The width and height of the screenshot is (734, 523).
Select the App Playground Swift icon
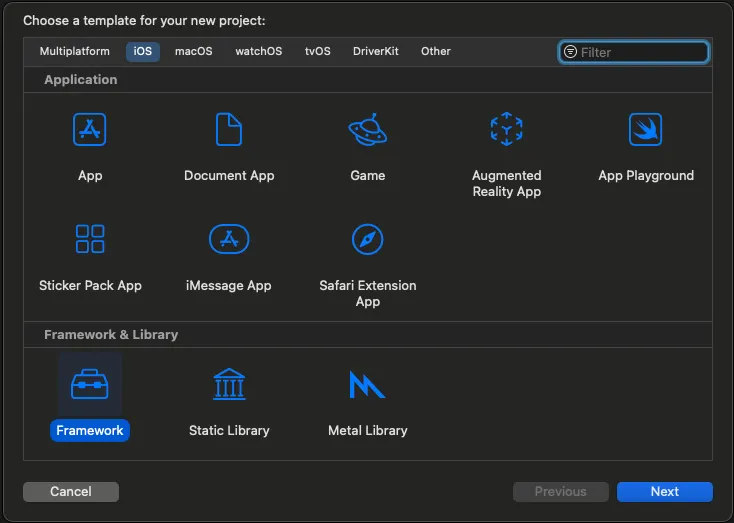[x=645, y=130]
